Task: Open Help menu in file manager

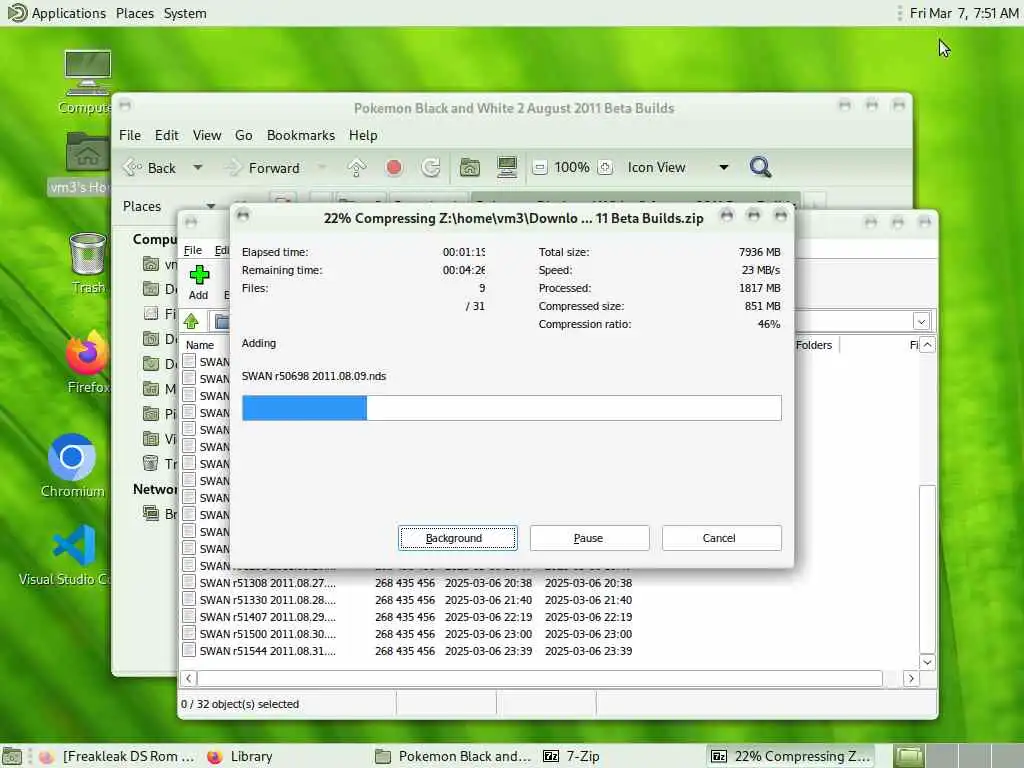Action: 363,135
